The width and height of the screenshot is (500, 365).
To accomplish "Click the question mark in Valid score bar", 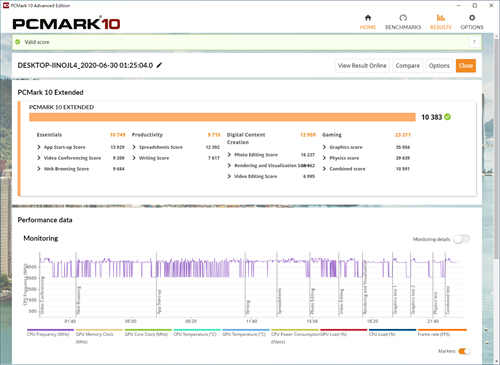I will 474,42.
